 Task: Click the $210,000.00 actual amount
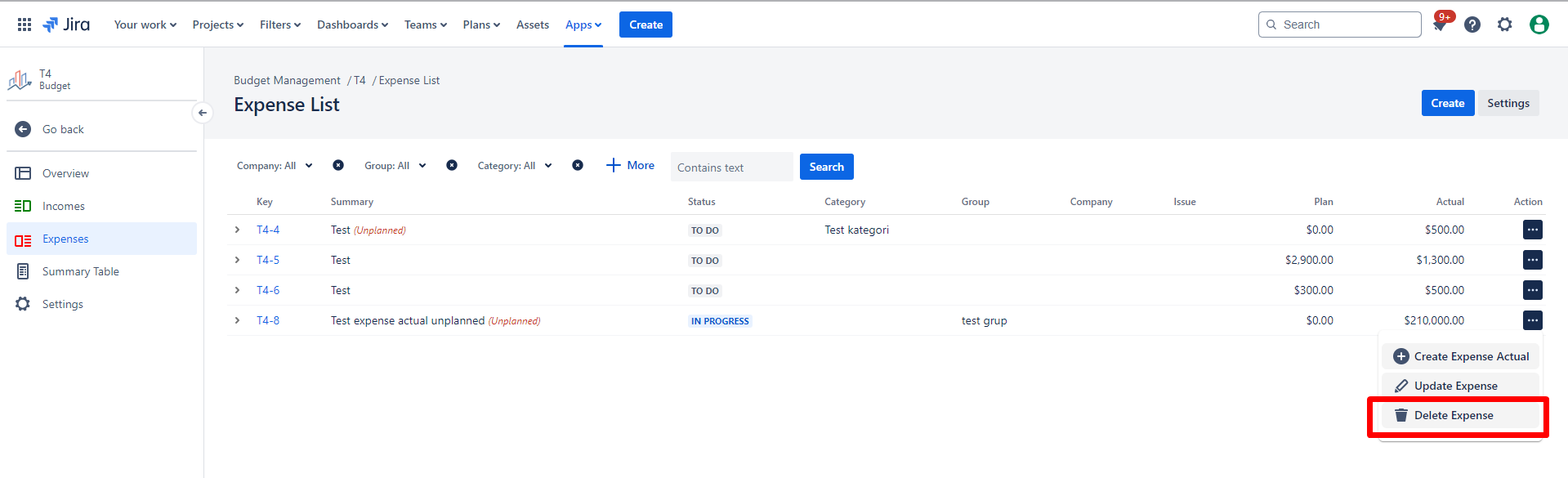click(1434, 320)
